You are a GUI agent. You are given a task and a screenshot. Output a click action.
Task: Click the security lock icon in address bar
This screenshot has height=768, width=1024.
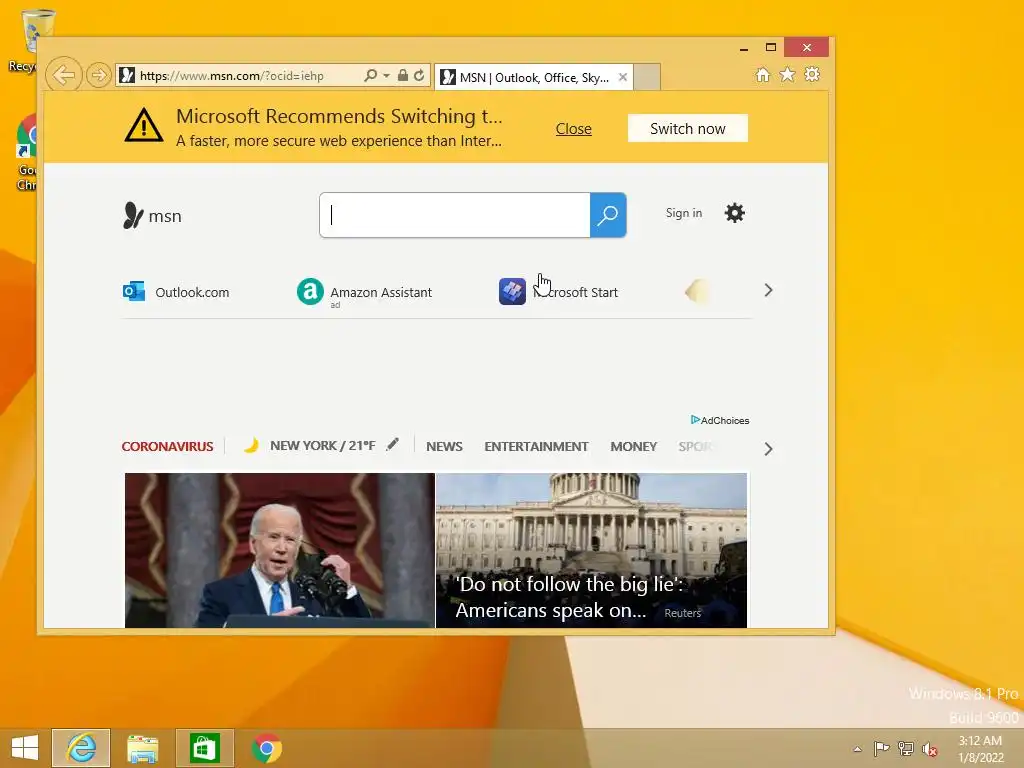pyautogui.click(x=403, y=75)
